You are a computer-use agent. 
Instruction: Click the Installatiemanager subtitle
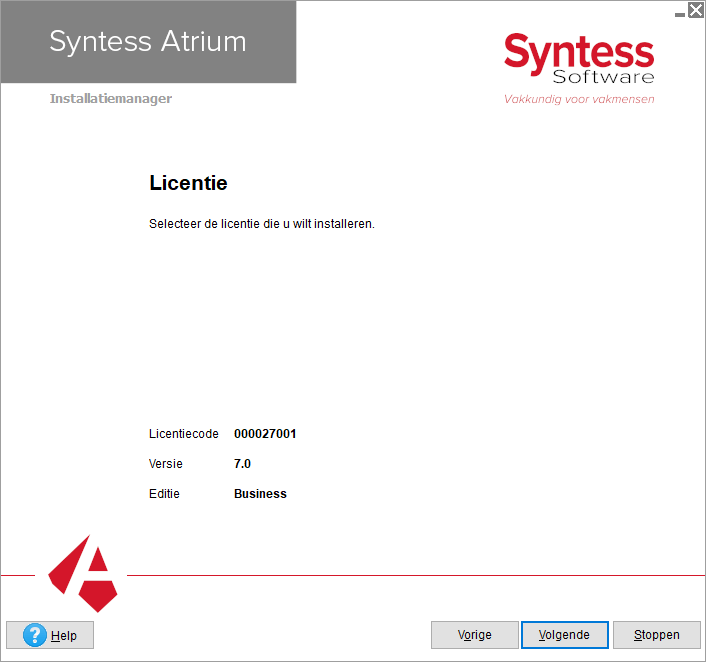click(111, 99)
